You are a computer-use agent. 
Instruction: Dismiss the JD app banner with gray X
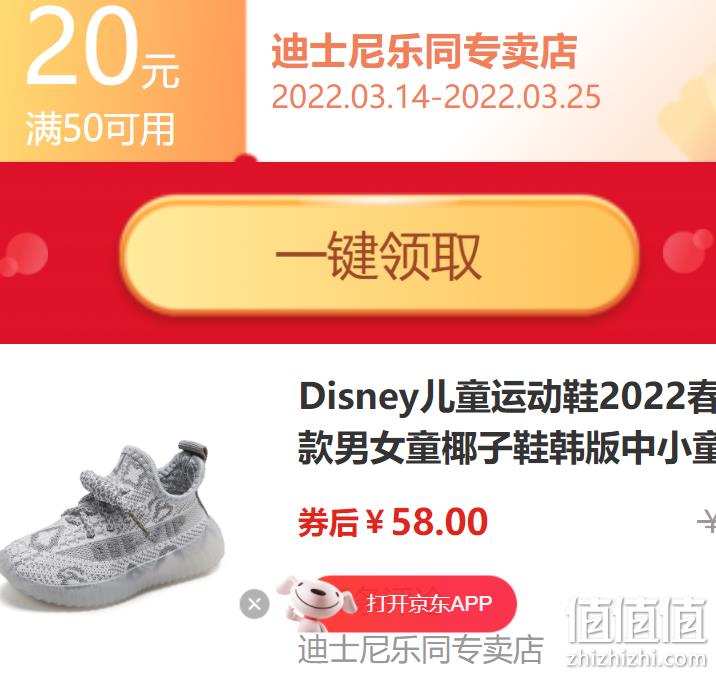tap(254, 604)
